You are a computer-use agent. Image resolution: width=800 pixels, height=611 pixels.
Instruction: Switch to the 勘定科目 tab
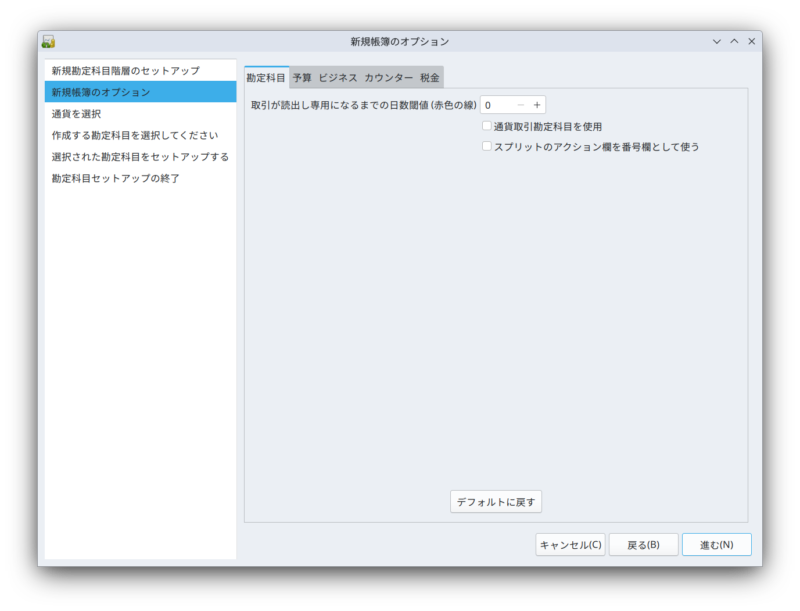(x=266, y=78)
